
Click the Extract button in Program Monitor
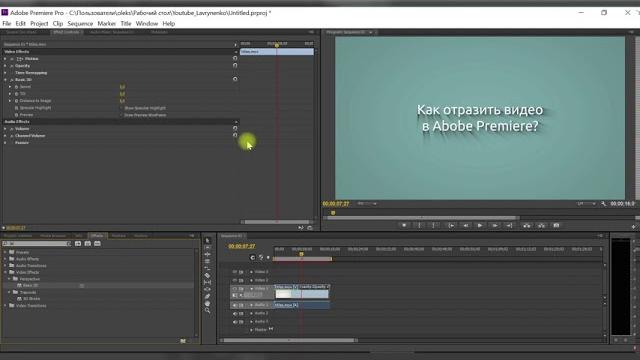541,225
